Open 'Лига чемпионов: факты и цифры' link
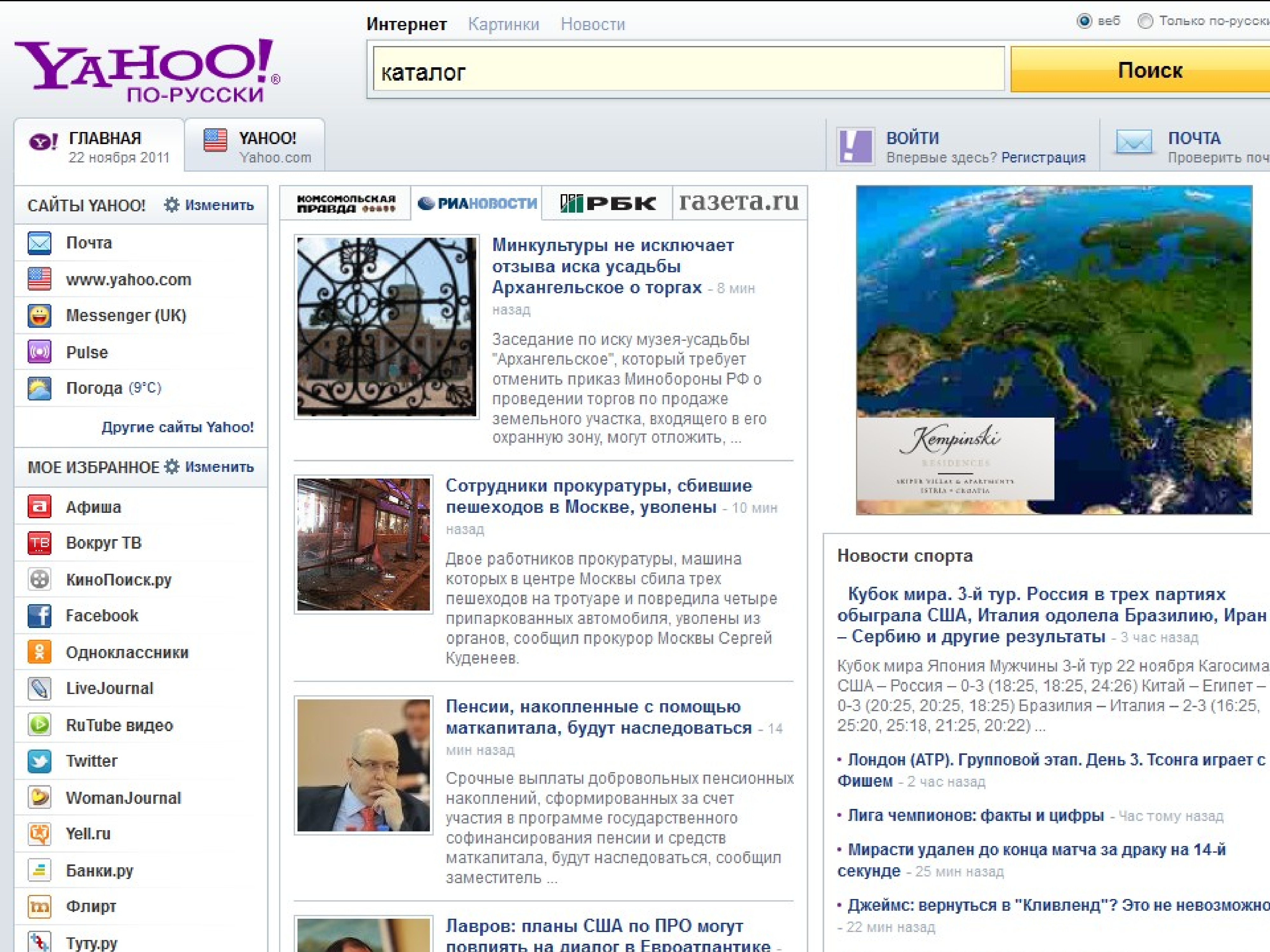The height and width of the screenshot is (952, 1270). pos(975,816)
